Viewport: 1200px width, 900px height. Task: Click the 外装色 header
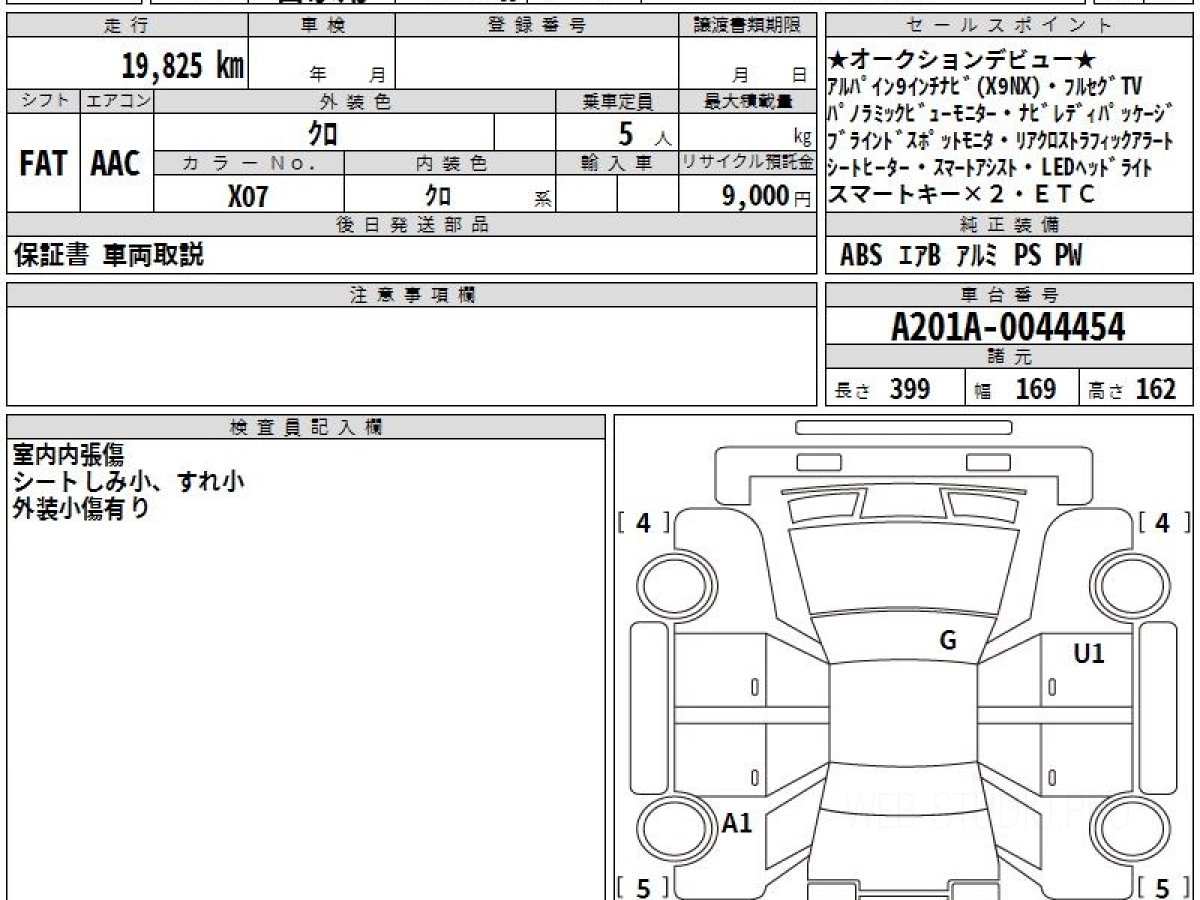(355, 101)
